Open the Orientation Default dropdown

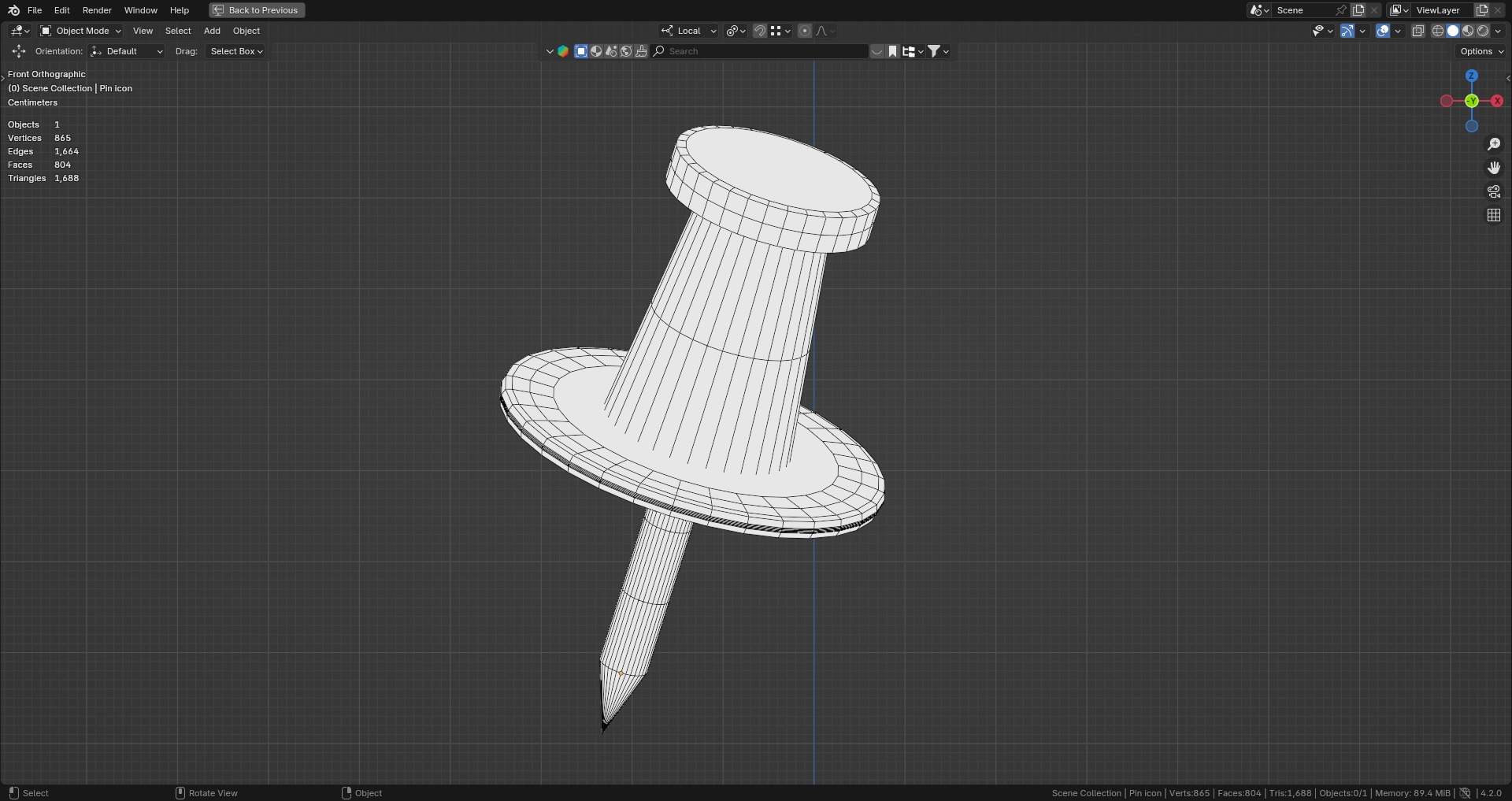click(127, 51)
